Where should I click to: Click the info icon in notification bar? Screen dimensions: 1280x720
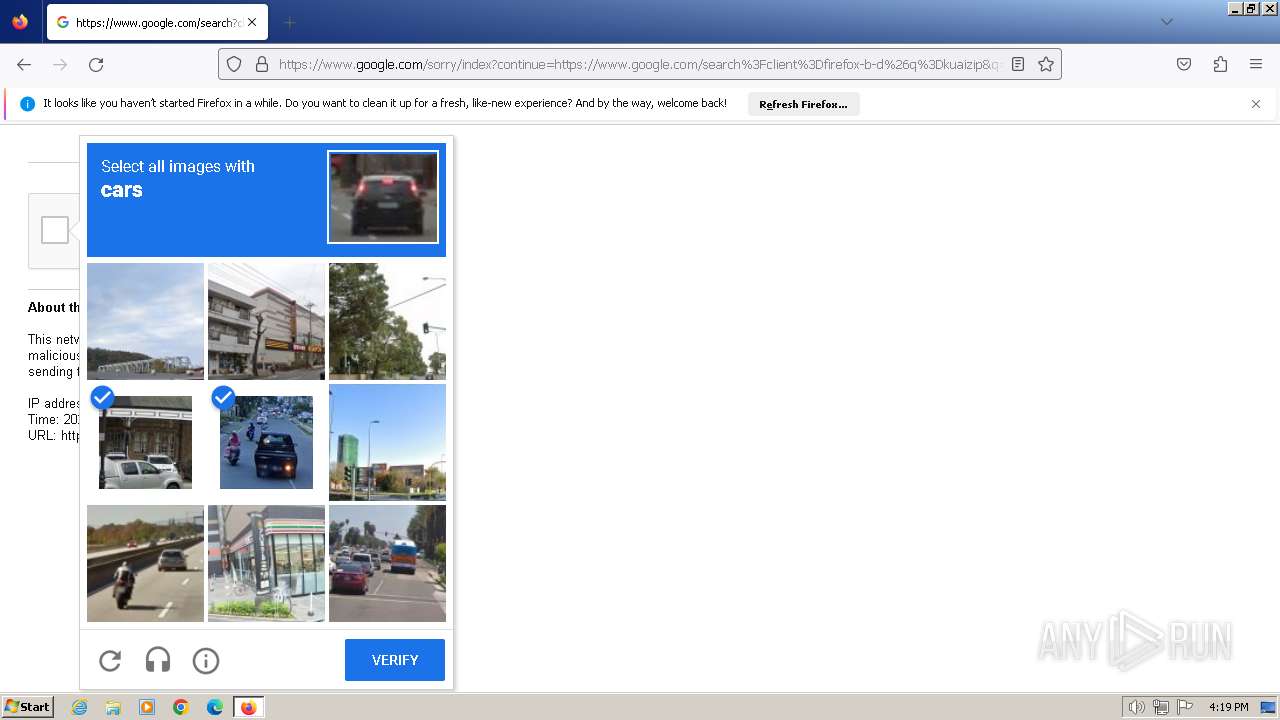[27, 104]
